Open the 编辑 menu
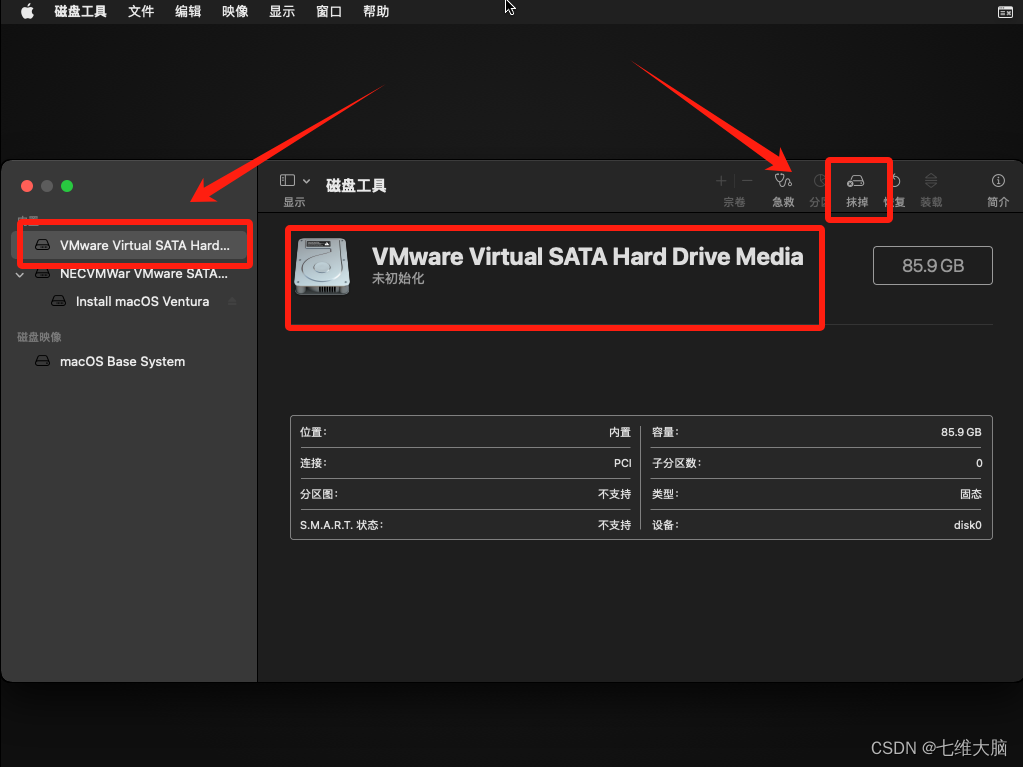The image size is (1023, 767). click(x=188, y=12)
